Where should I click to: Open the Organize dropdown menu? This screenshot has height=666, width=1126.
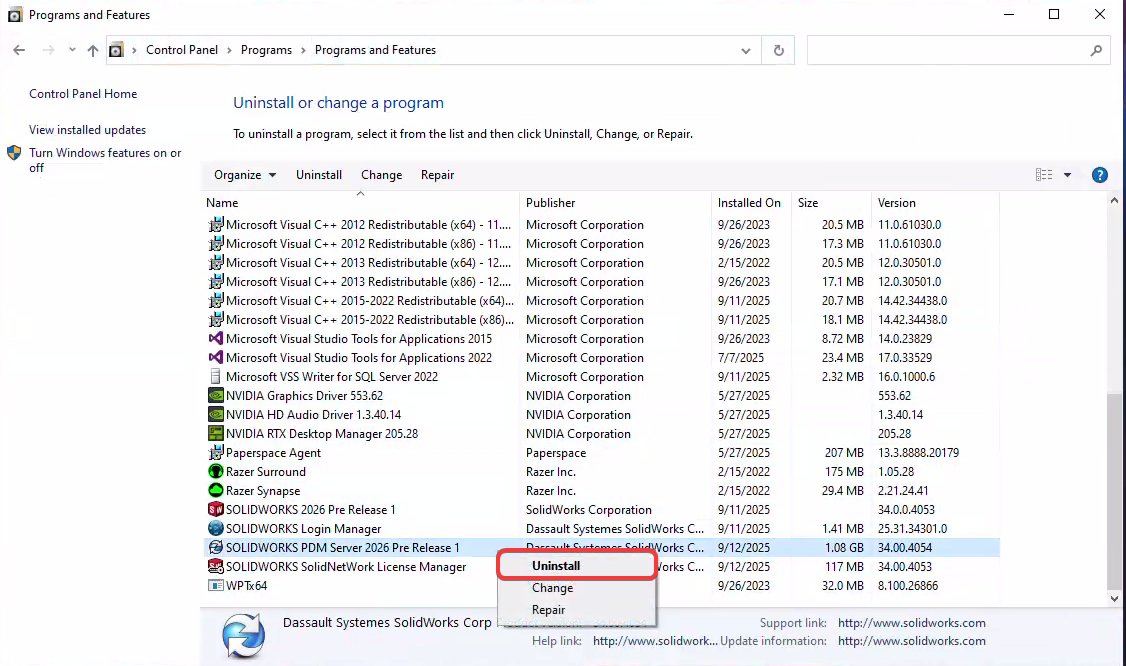coord(243,174)
